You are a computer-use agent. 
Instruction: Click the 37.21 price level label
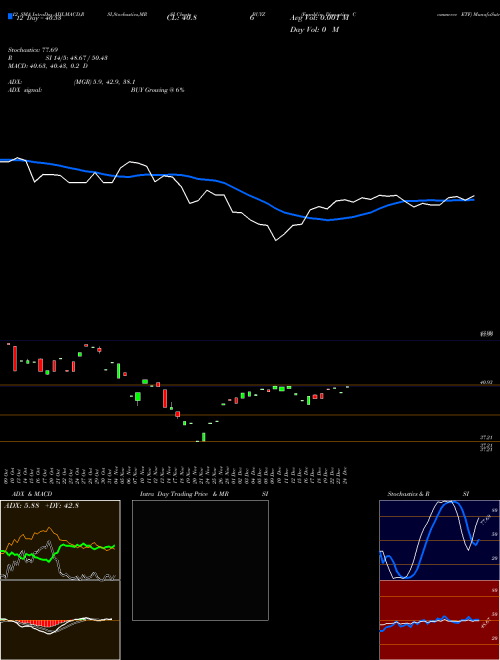[x=486, y=438]
